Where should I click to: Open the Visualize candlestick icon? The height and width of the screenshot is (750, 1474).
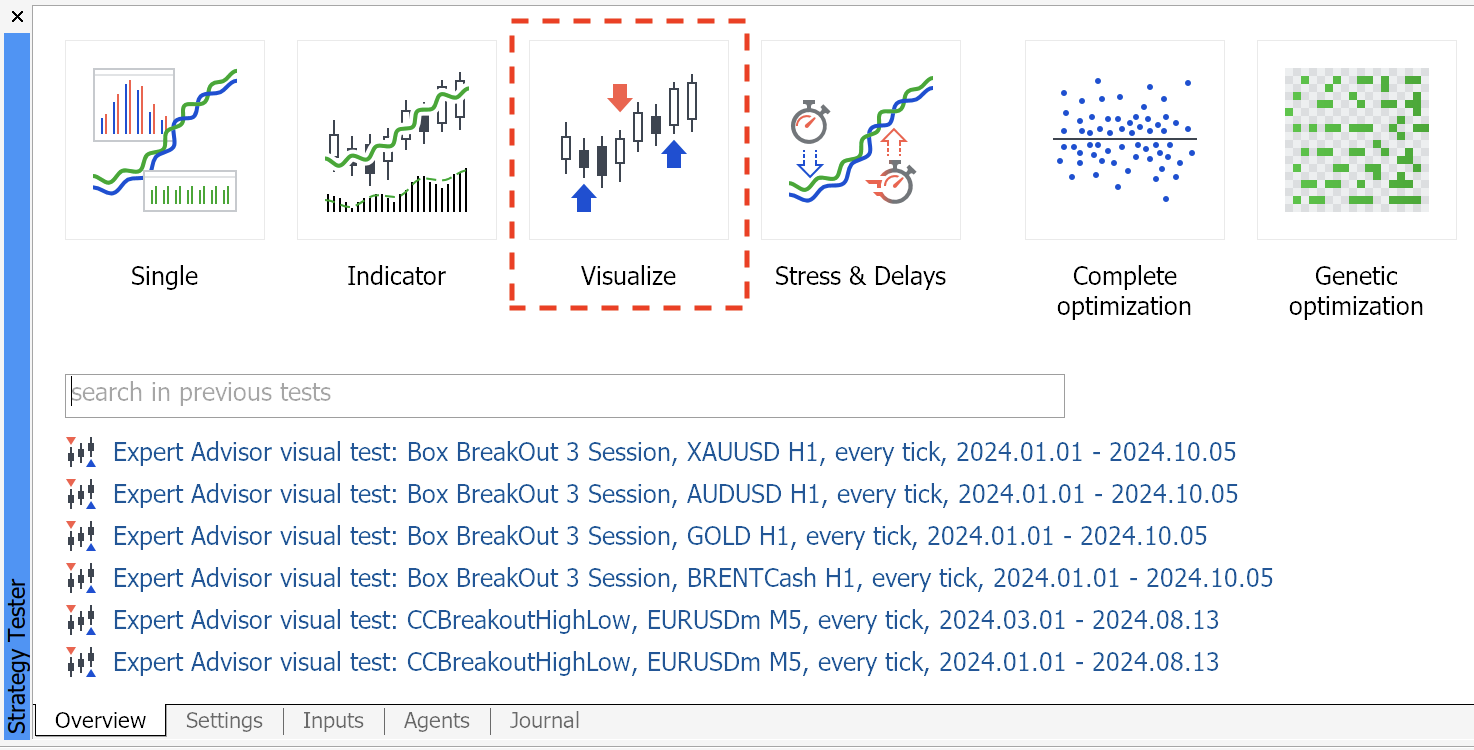click(x=629, y=140)
